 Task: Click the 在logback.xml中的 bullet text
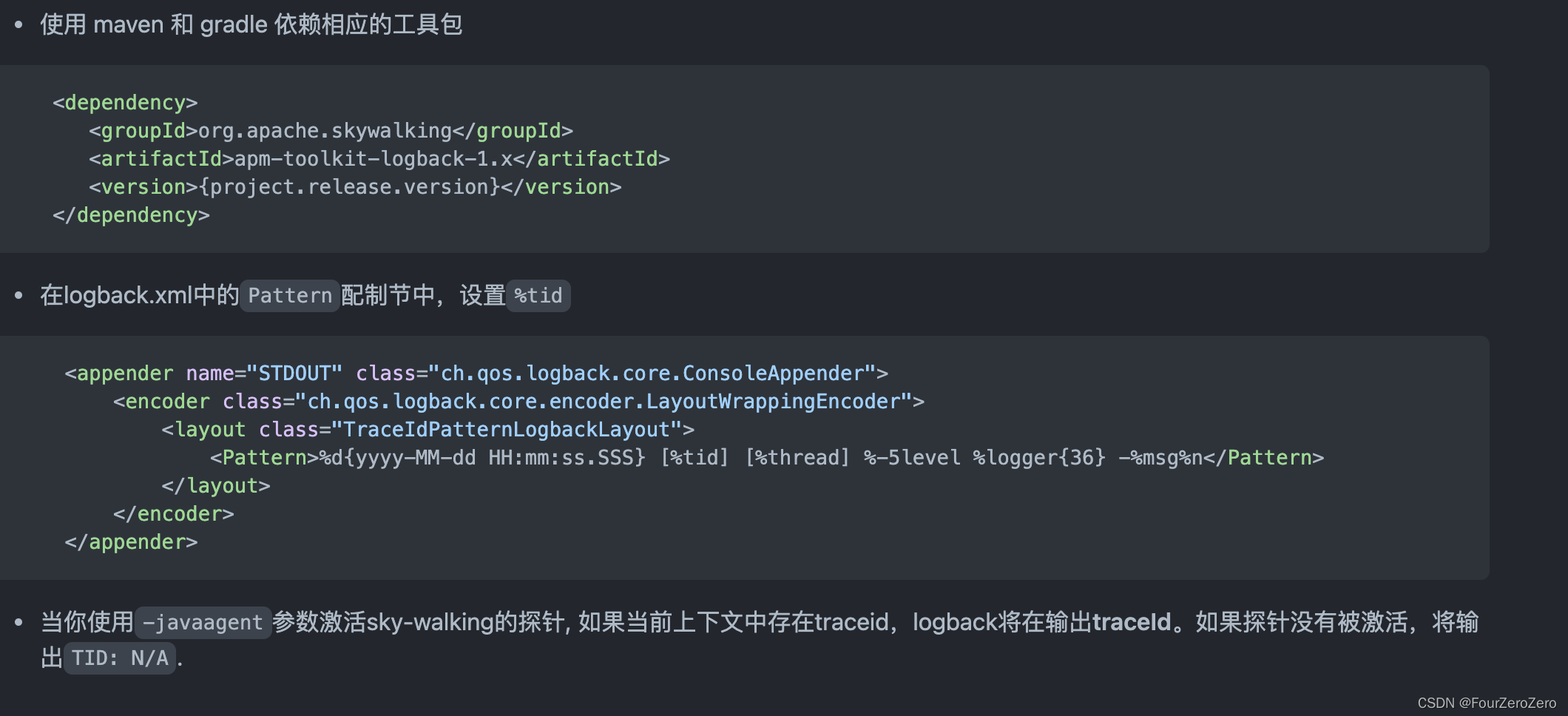[x=140, y=295]
